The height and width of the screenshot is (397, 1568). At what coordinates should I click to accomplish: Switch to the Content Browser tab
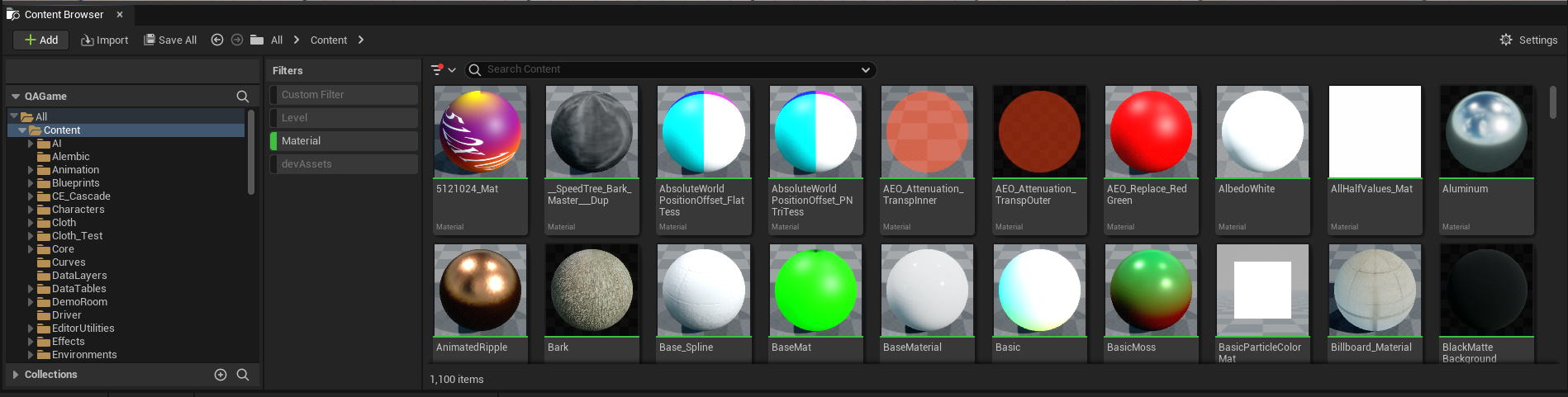64,15
